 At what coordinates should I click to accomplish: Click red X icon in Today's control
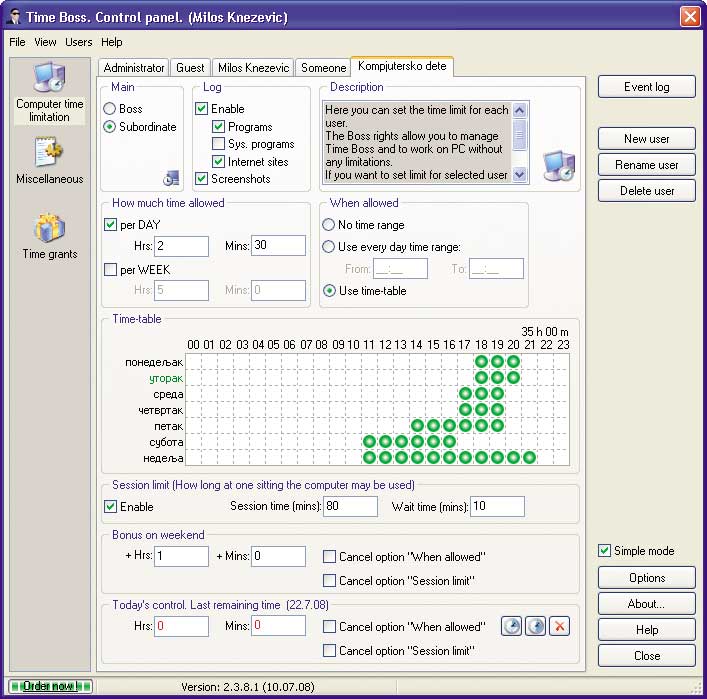click(559, 626)
